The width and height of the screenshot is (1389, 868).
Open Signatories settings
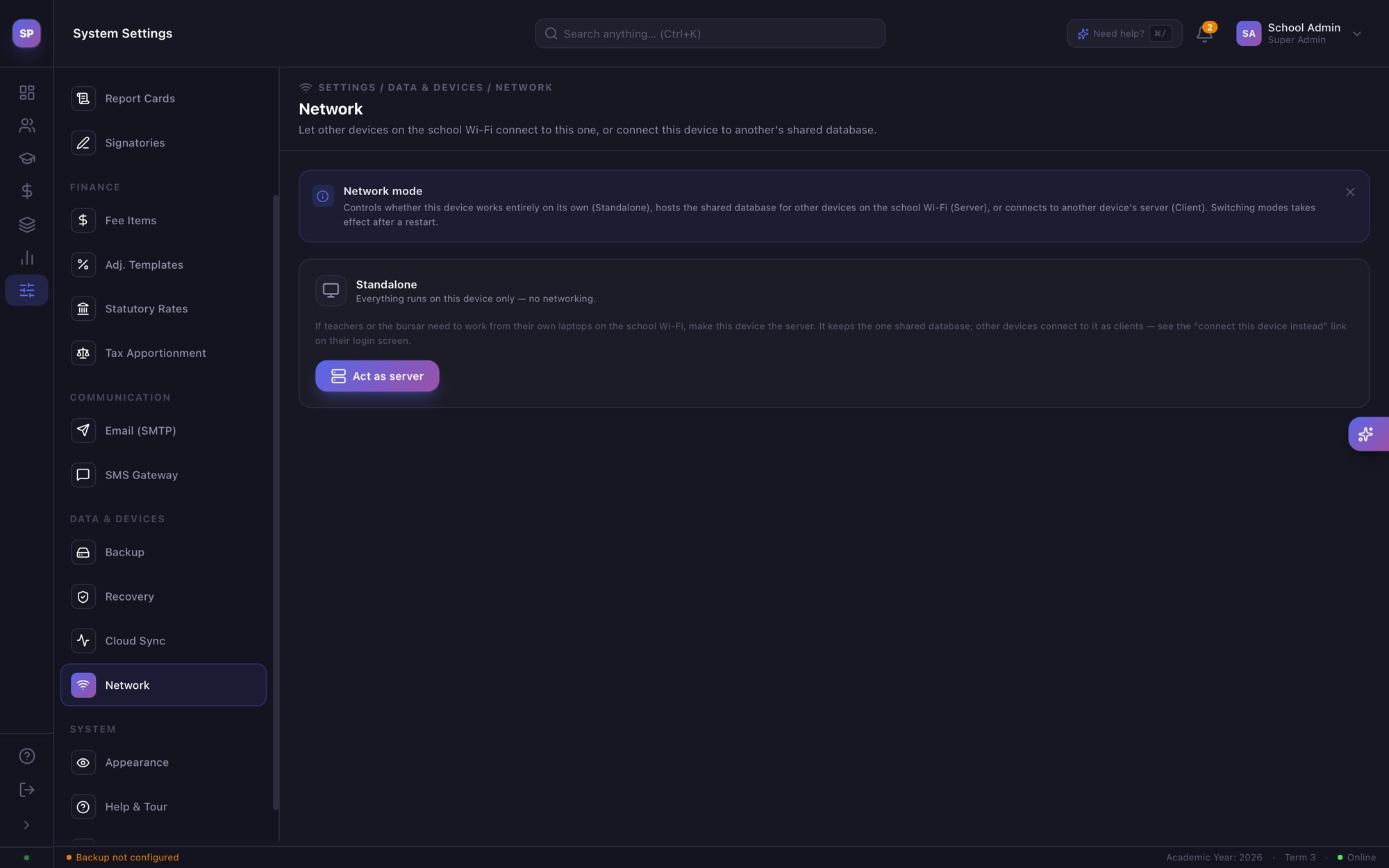(163, 143)
